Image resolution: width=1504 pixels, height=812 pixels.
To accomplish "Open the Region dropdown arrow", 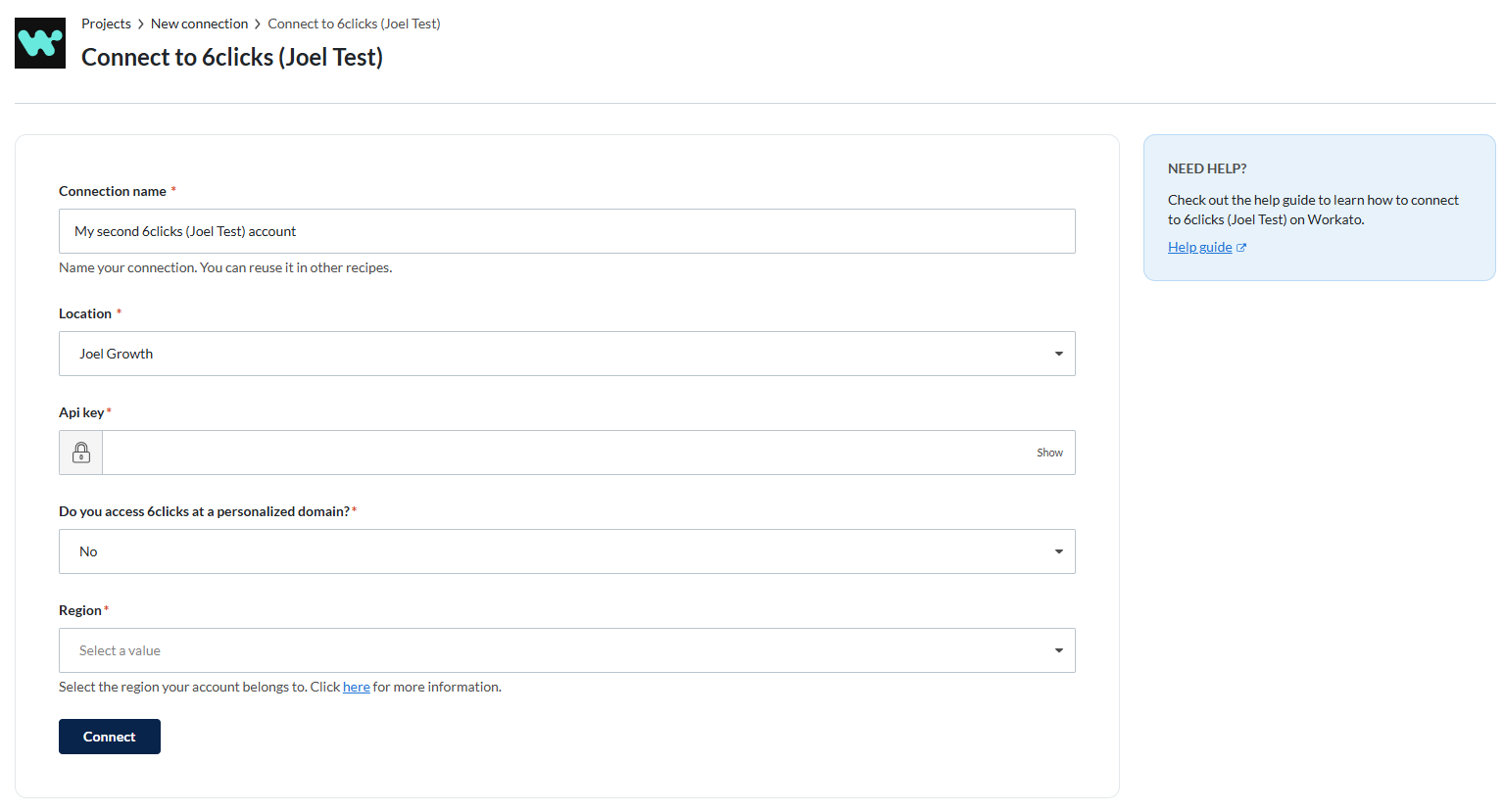I will [x=1058, y=650].
